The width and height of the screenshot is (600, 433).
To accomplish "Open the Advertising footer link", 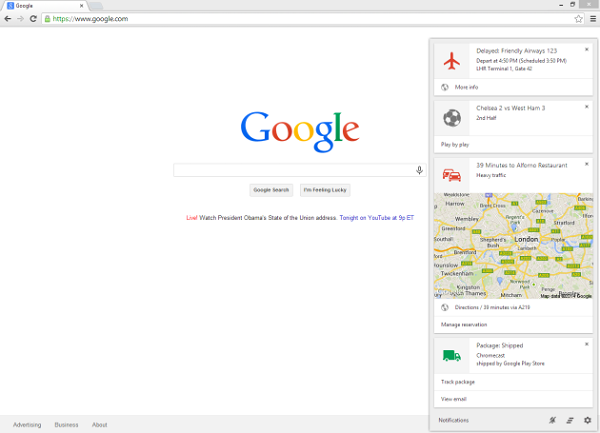I will click(x=27, y=425).
